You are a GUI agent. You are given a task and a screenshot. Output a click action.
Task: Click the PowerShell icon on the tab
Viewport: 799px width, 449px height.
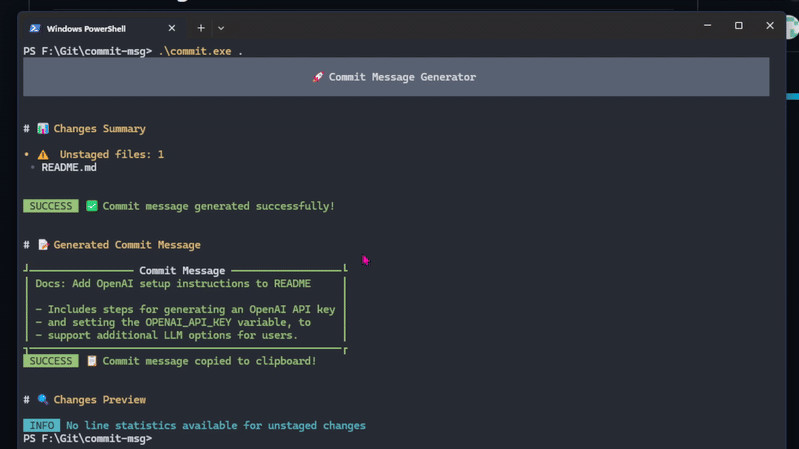click(35, 29)
